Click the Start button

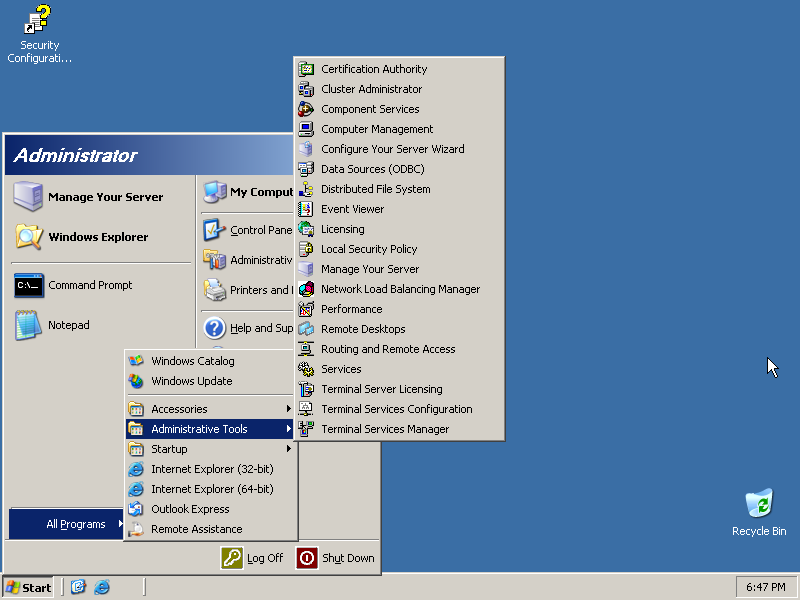click(x=28, y=587)
